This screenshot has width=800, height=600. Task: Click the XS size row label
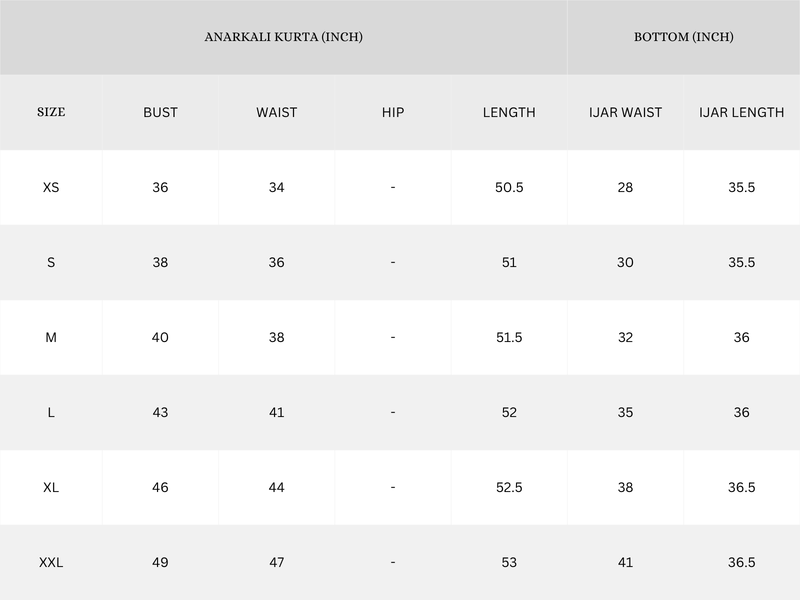click(x=51, y=187)
